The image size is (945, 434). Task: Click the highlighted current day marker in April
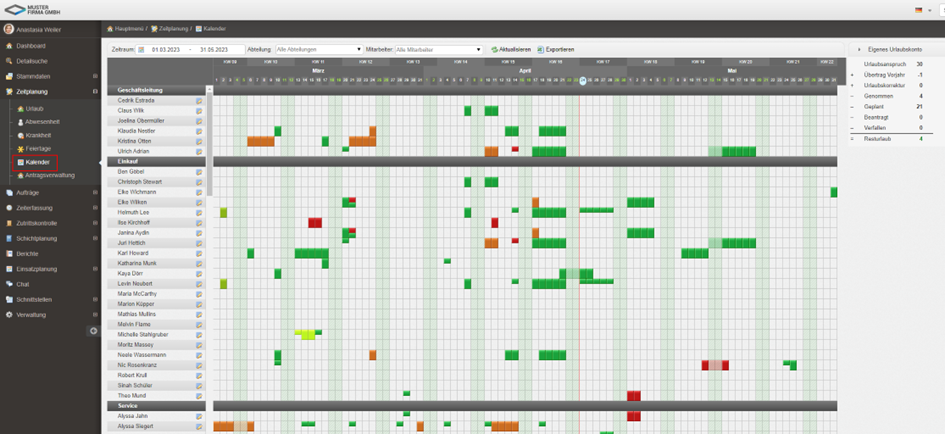click(583, 81)
